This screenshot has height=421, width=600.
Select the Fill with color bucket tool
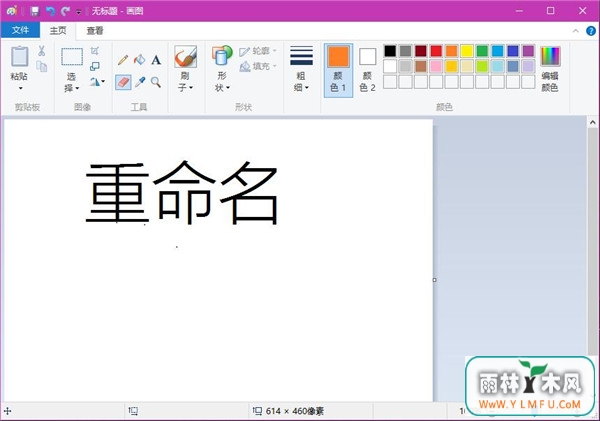click(140, 60)
